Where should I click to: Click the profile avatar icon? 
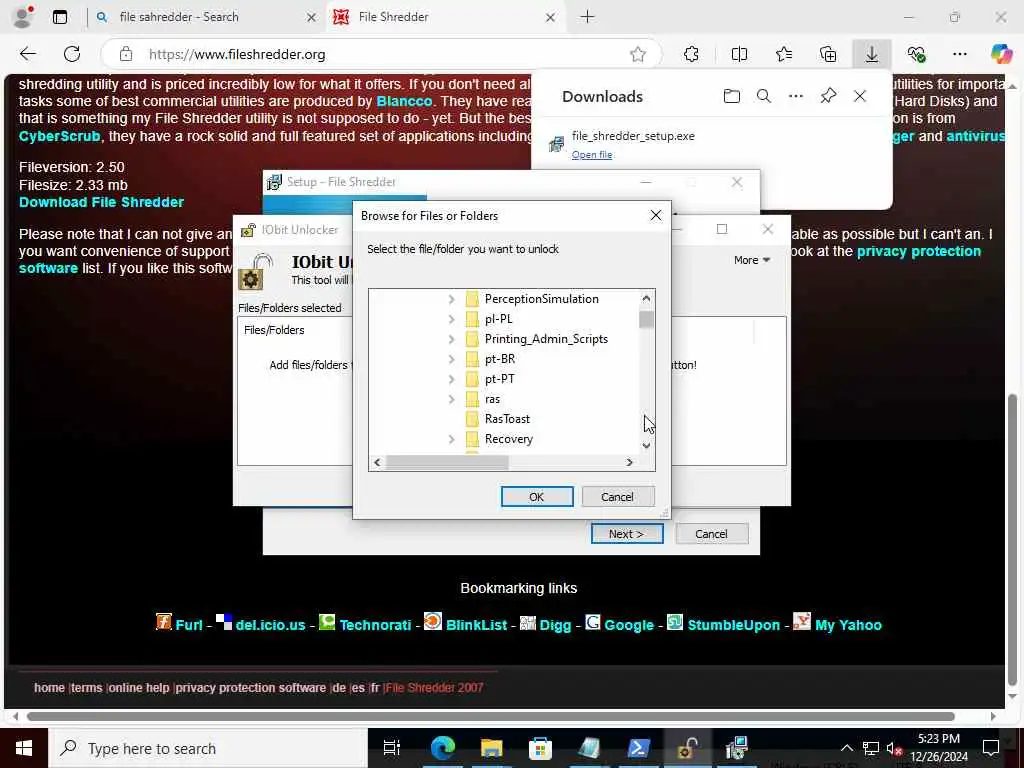22,16
